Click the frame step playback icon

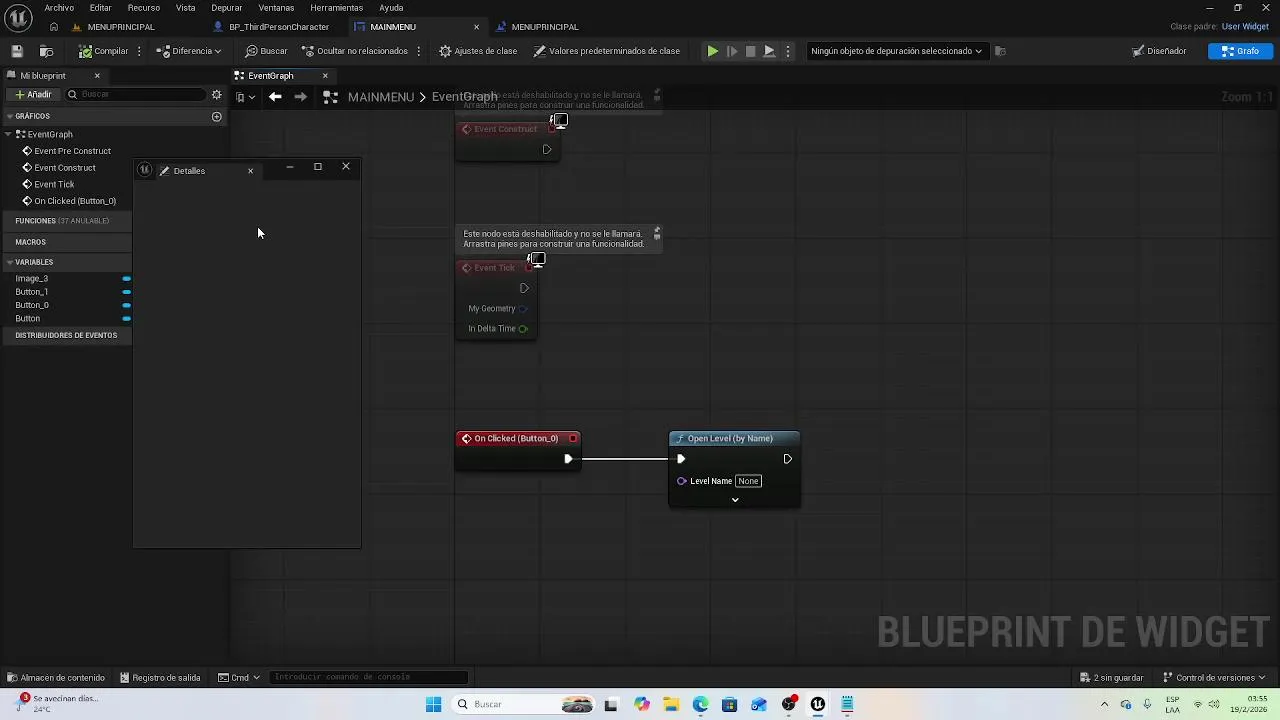point(732,51)
